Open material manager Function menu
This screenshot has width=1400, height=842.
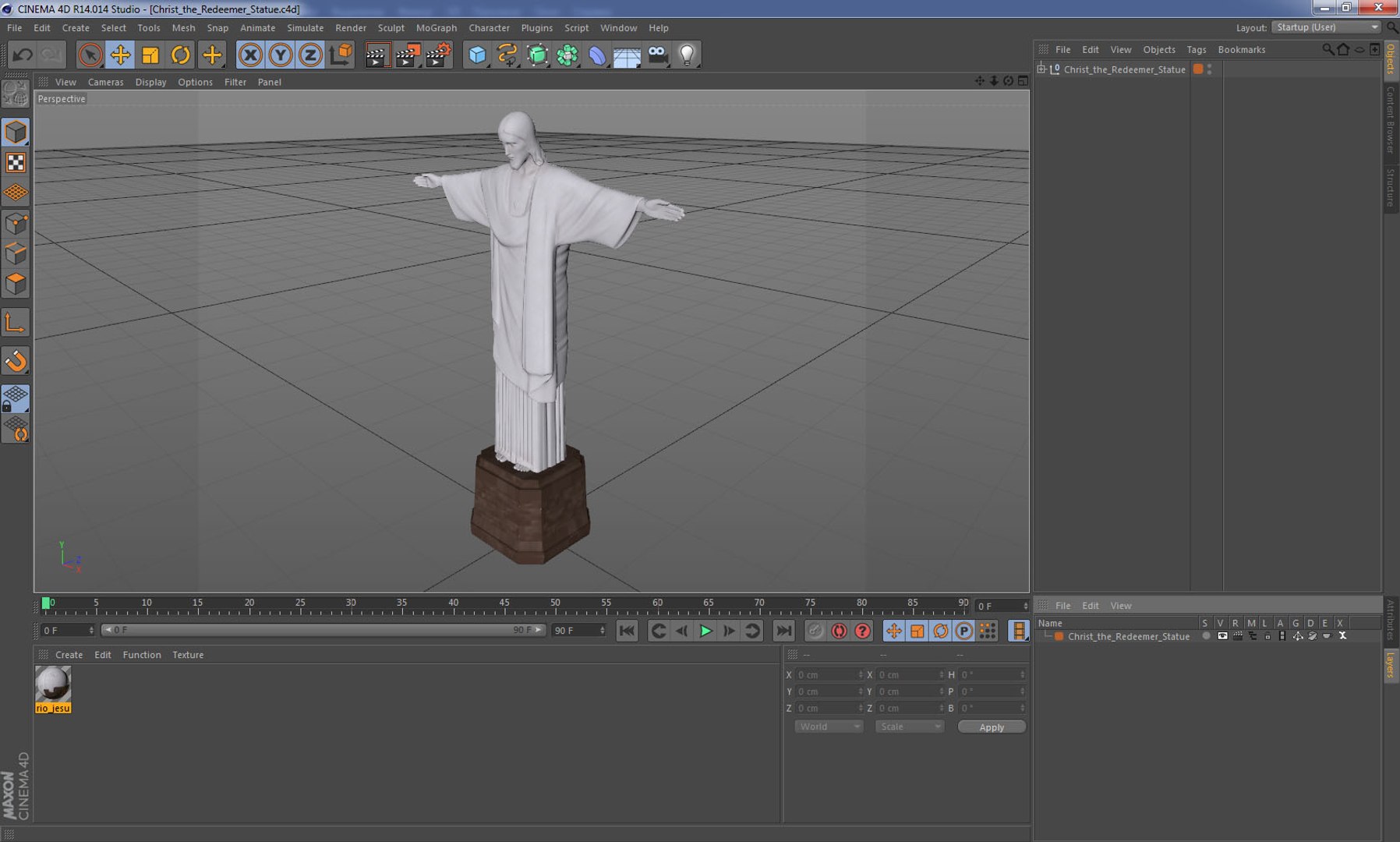pyautogui.click(x=142, y=655)
